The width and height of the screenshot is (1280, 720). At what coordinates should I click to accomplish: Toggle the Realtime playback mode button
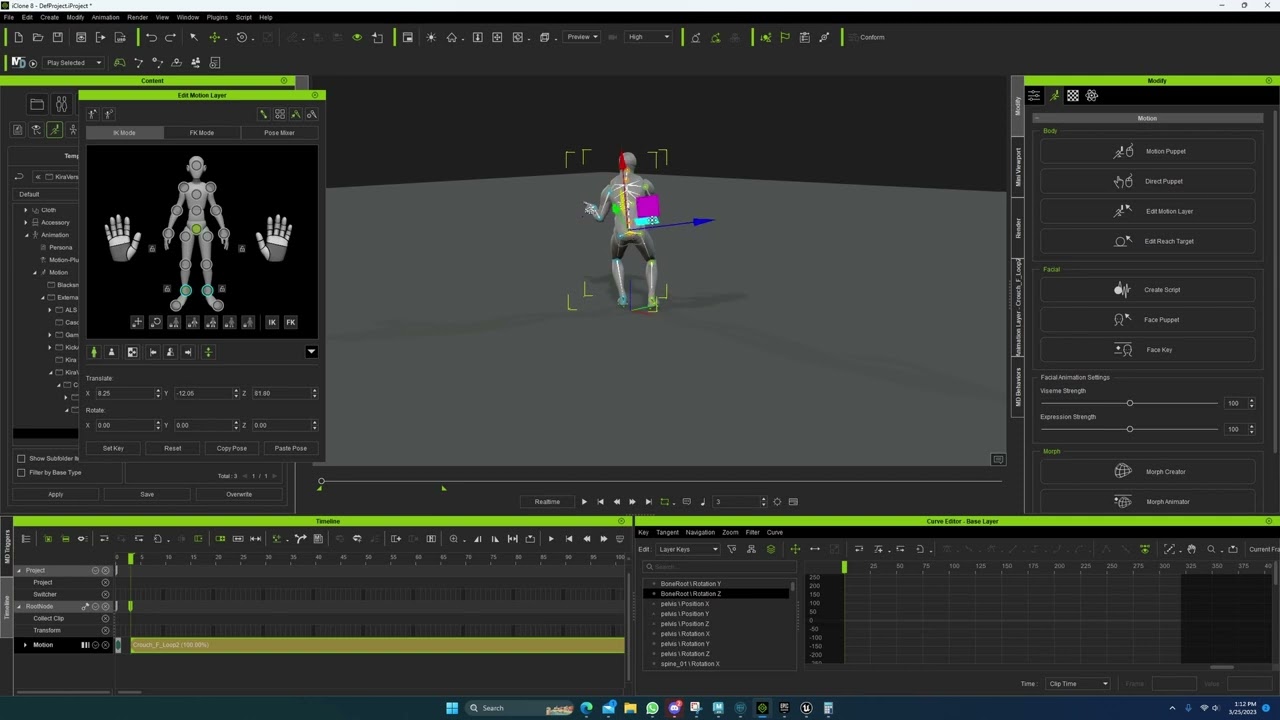coord(547,502)
